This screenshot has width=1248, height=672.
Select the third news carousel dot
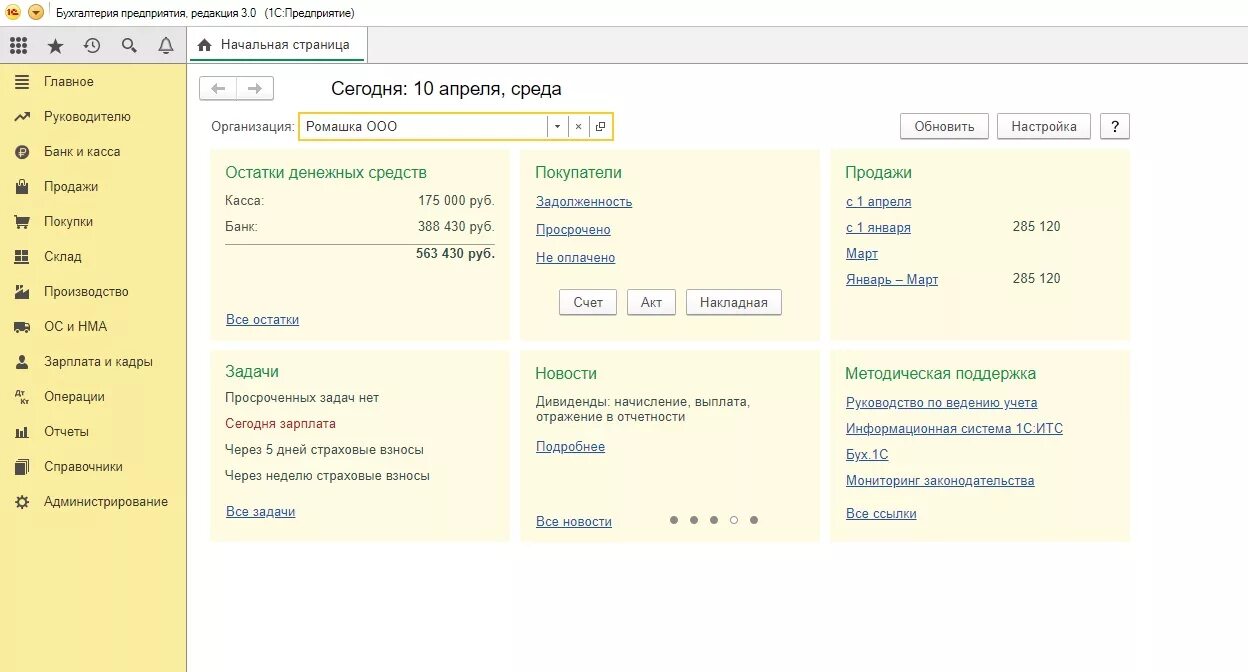click(x=714, y=520)
